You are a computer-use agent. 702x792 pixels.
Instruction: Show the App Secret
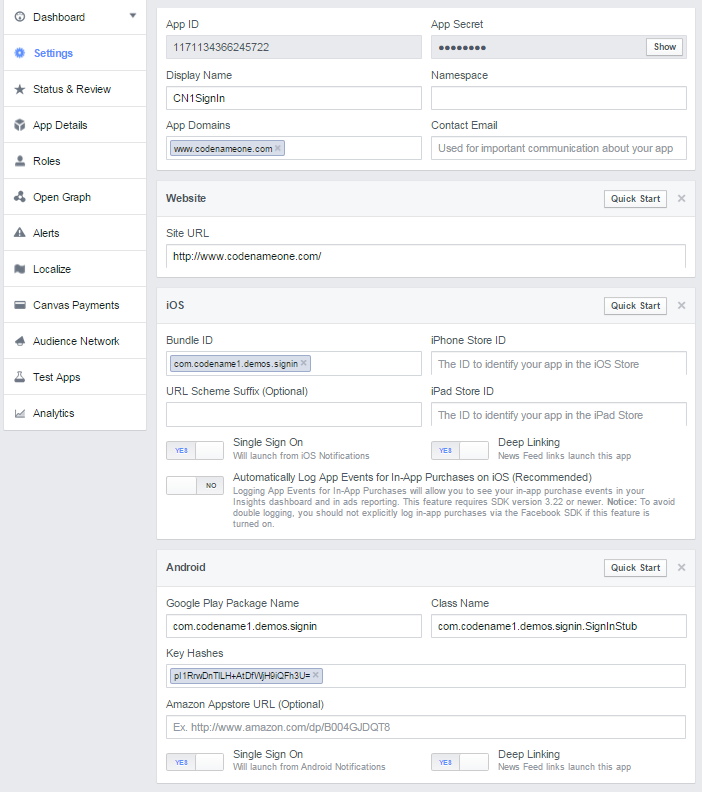coord(665,47)
